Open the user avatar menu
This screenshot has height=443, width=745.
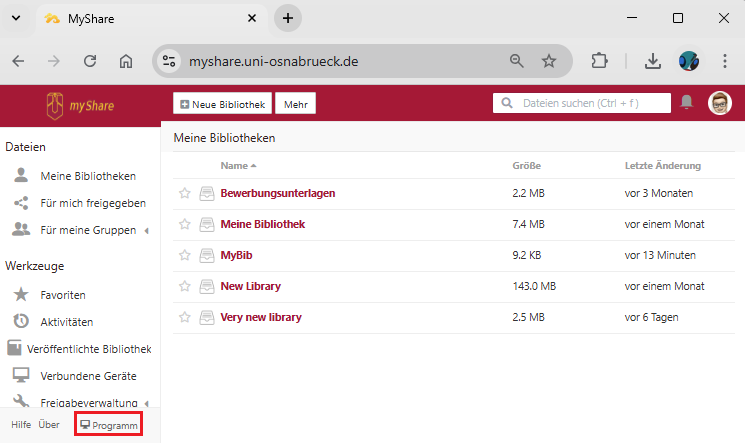(720, 103)
